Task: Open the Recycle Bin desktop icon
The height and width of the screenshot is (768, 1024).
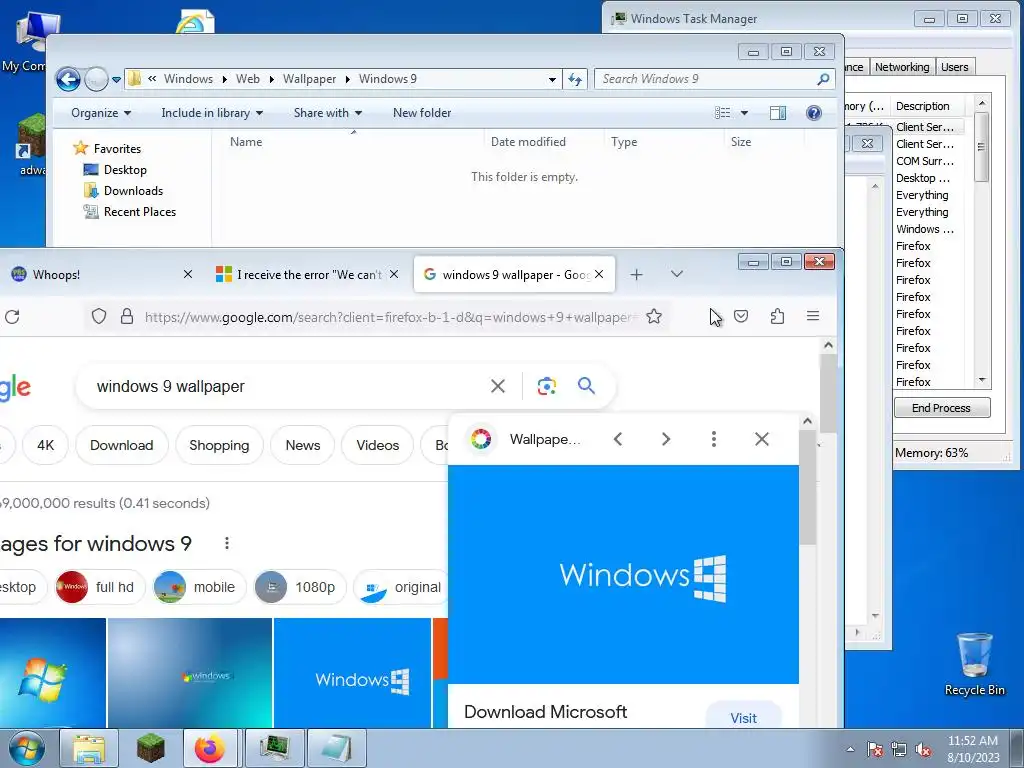Action: 974,664
